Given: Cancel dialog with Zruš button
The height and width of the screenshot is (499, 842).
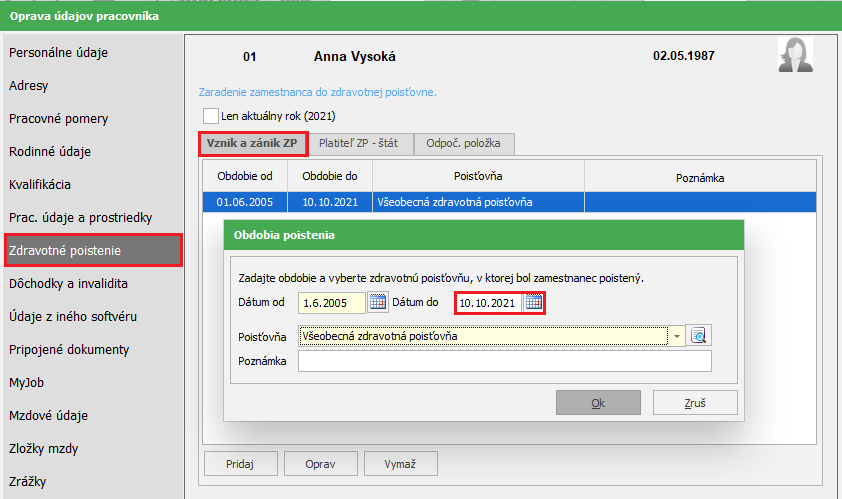Looking at the screenshot, I should coord(695,403).
